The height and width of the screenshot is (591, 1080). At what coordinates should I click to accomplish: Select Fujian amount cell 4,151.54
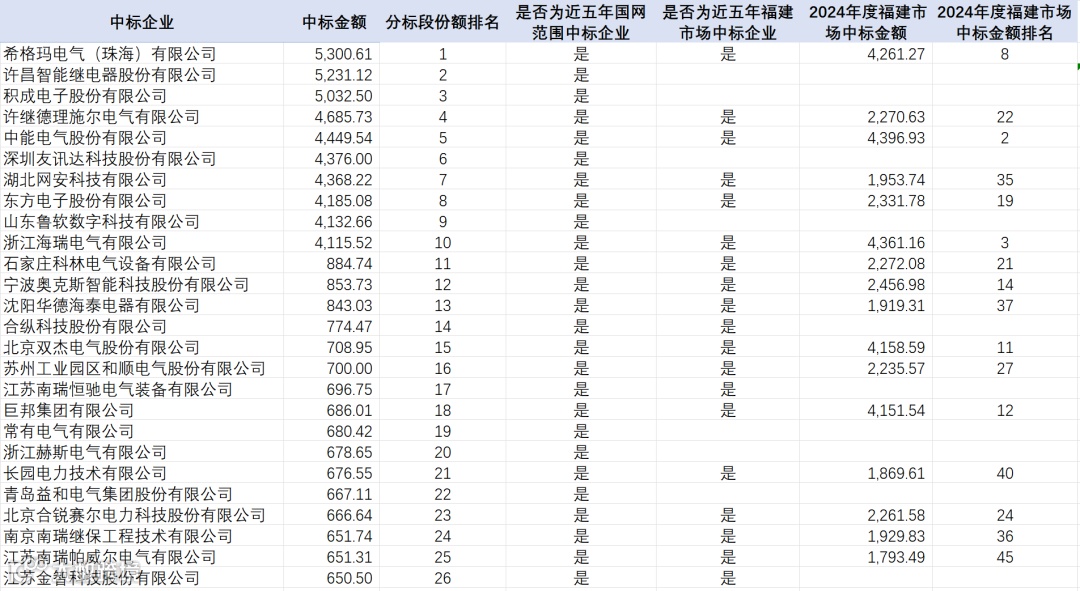click(x=866, y=411)
